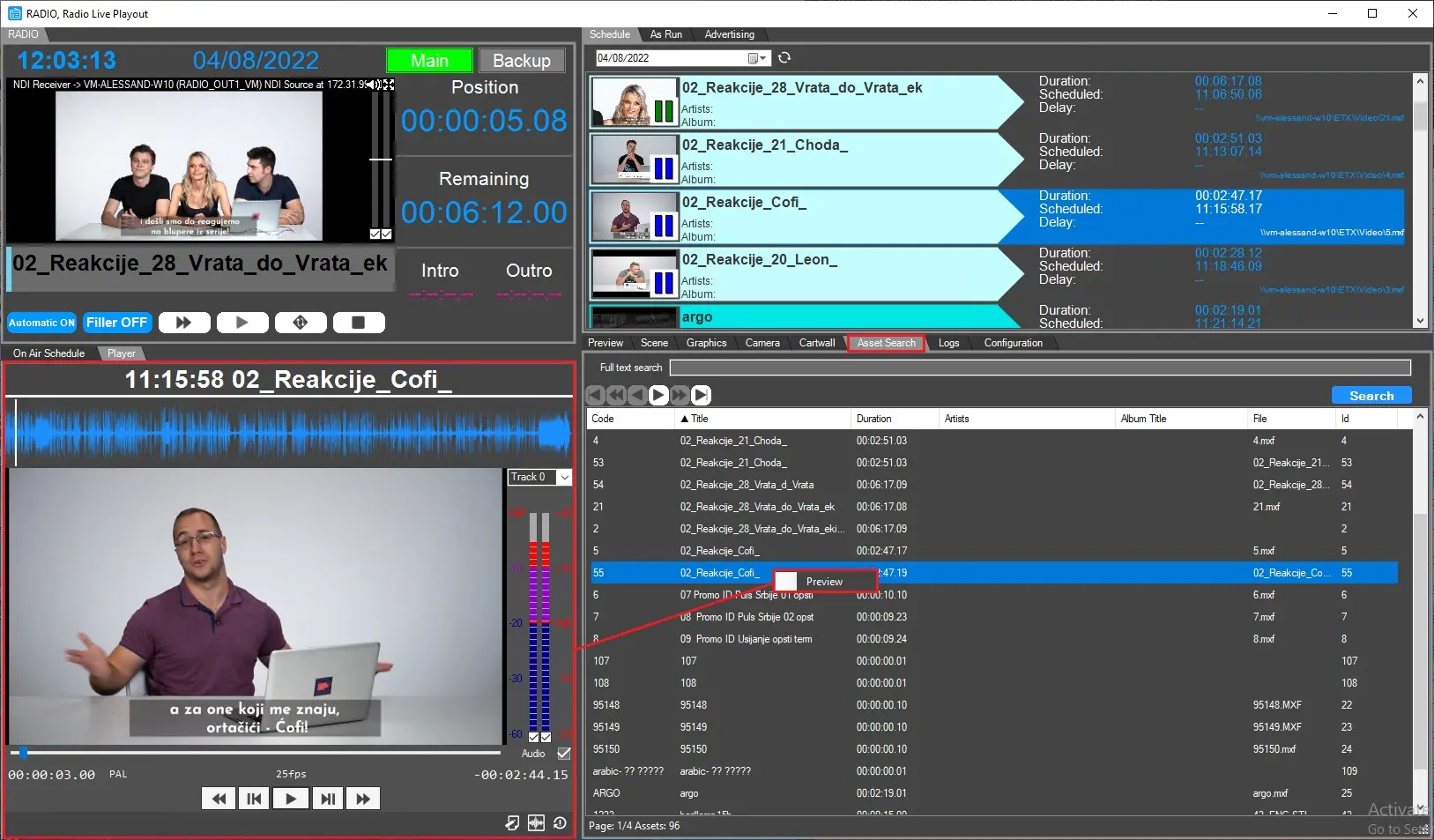Screen dimensions: 1434x840
Task: Click the stop button beside Filler OFF row
Action: pyautogui.click(x=358, y=323)
